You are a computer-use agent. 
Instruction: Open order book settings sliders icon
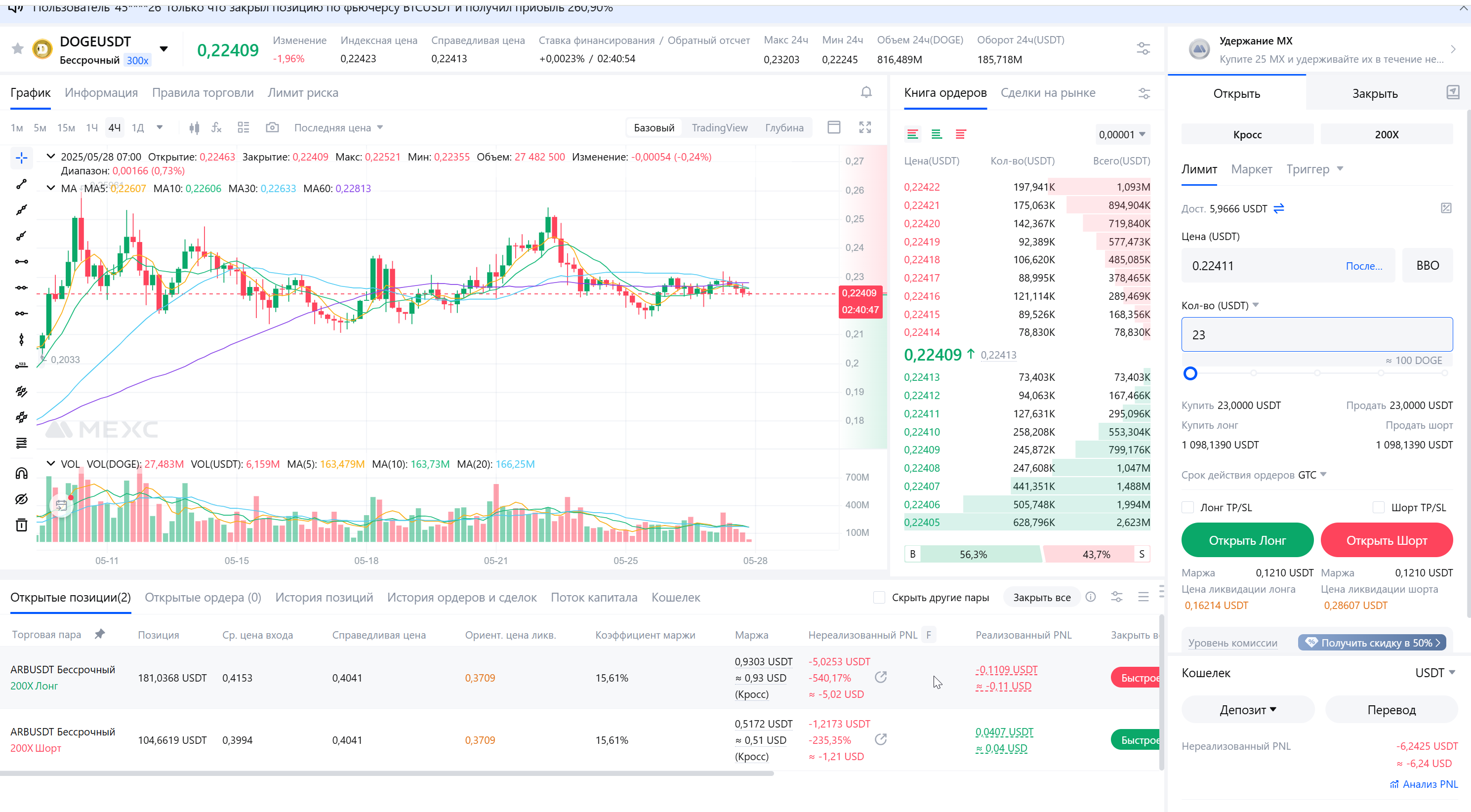pos(1144,93)
